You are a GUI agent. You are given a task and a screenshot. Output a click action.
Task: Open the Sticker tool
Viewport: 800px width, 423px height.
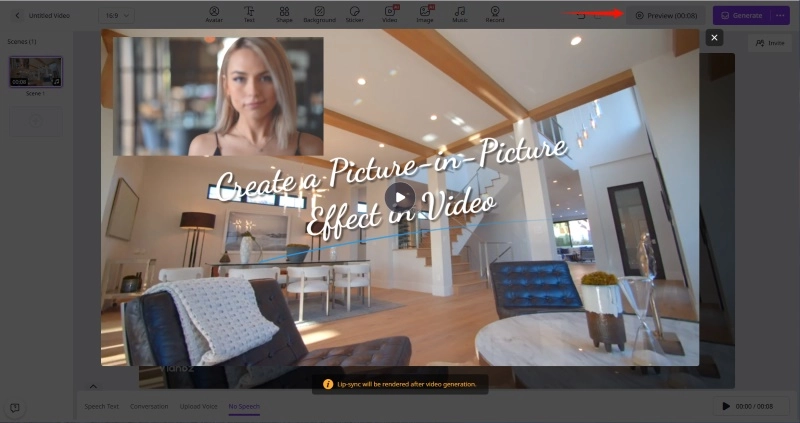[355, 14]
